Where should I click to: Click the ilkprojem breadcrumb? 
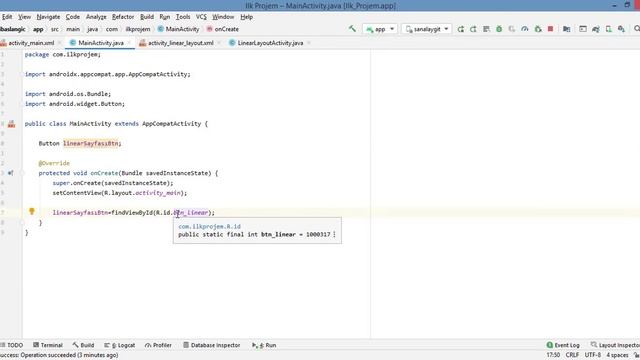point(138,29)
